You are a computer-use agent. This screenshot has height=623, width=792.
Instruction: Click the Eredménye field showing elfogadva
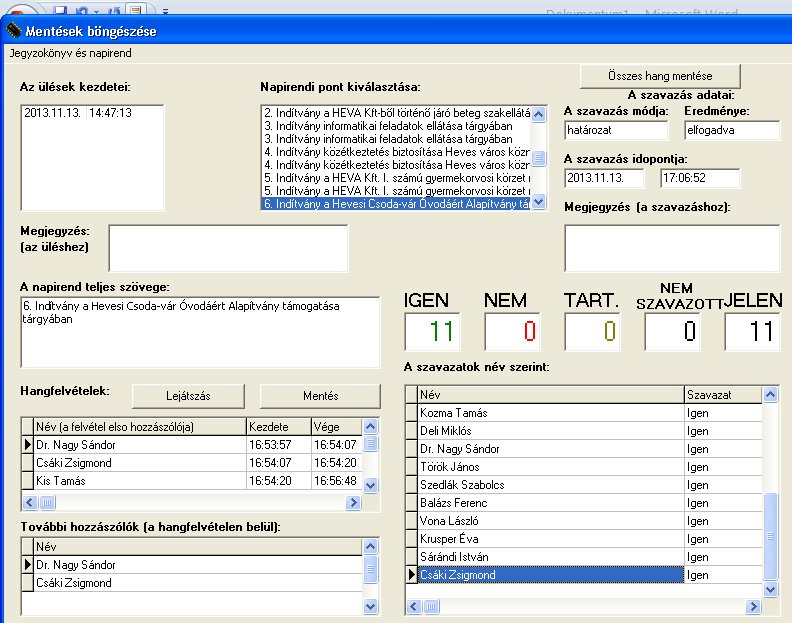click(x=732, y=130)
